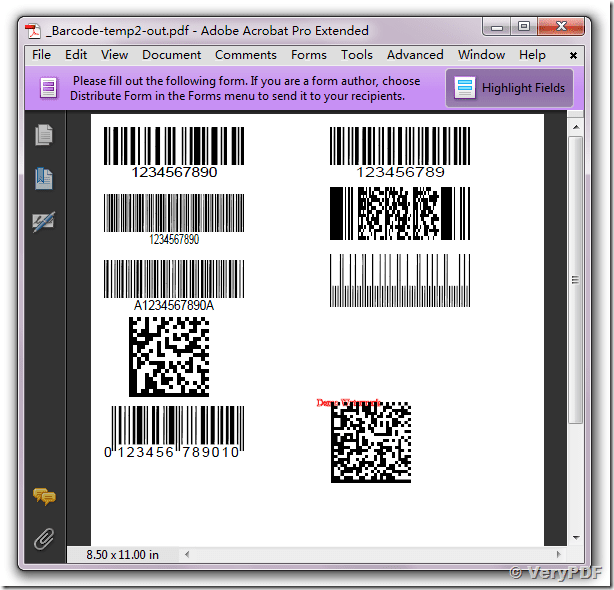Click the vertical scrollbar thumb

pyautogui.click(x=576, y=280)
